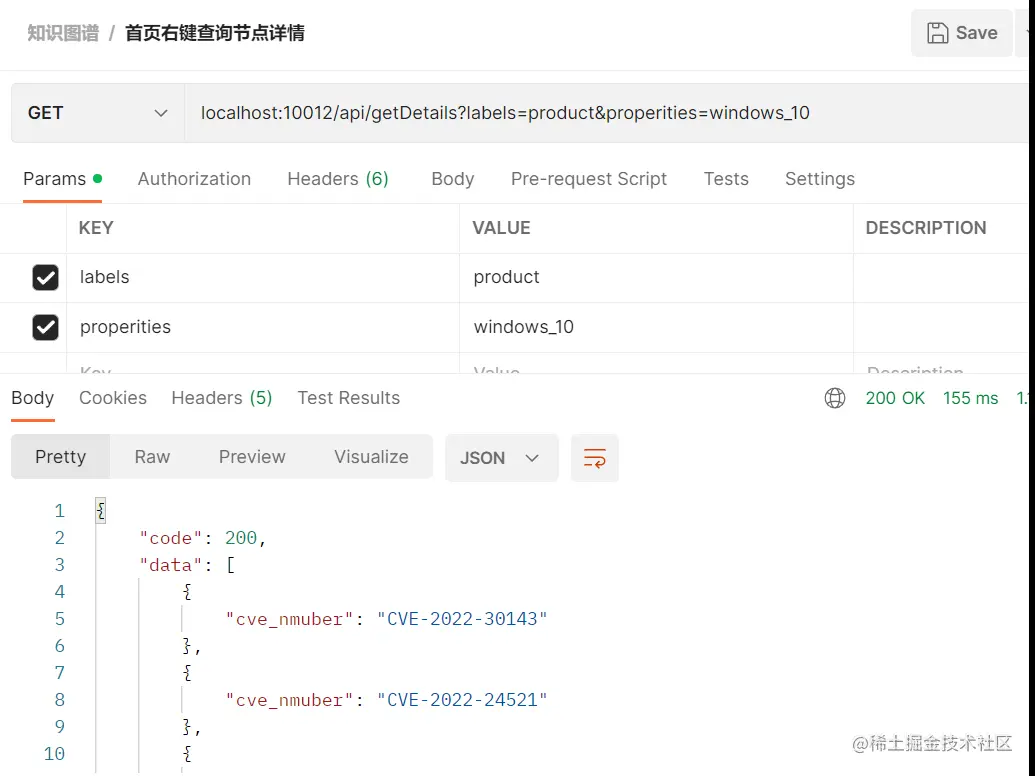Switch to Raw response view
Image resolution: width=1035 pixels, height=776 pixels.
coord(152,457)
